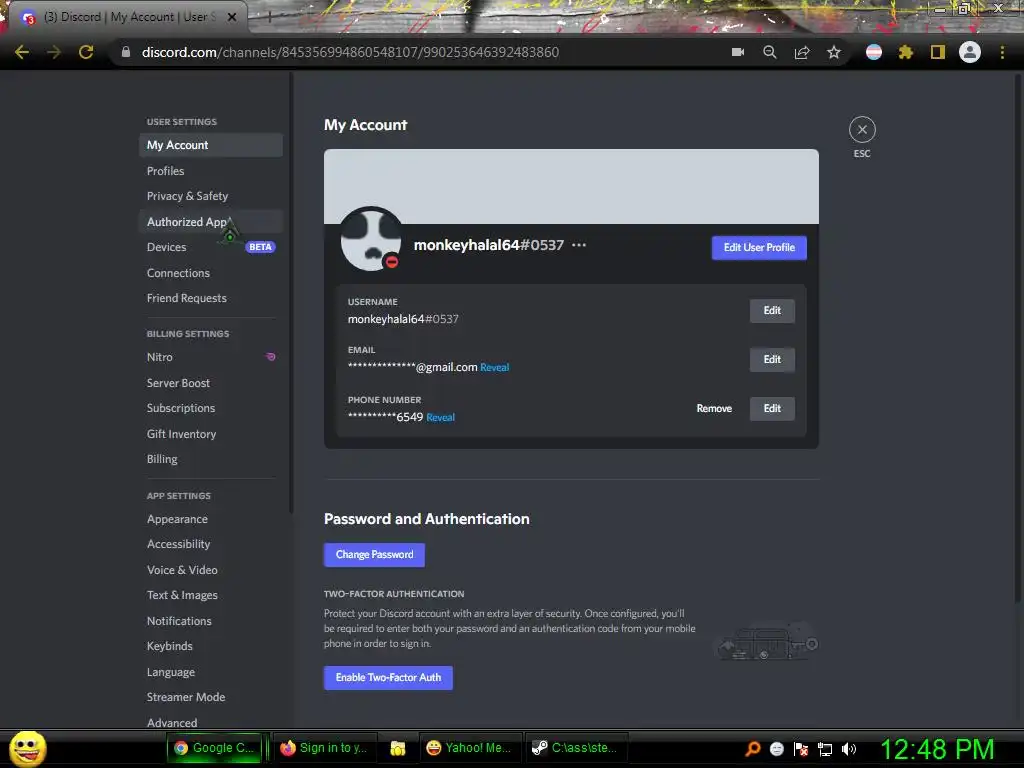
Task: Click the browser back arrow
Action: point(22,52)
